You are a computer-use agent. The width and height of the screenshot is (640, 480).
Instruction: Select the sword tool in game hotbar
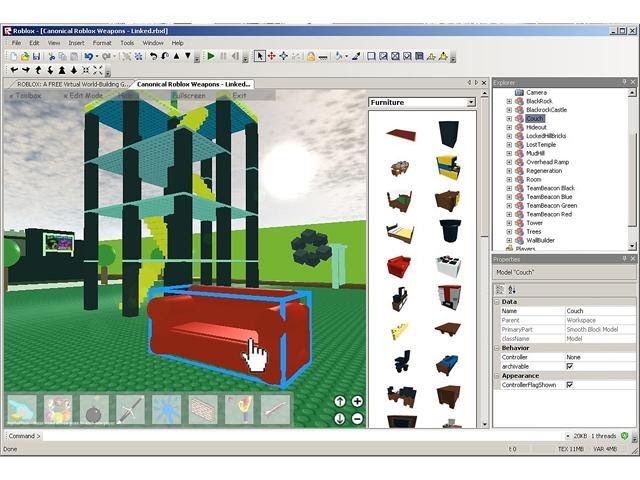[x=130, y=409]
